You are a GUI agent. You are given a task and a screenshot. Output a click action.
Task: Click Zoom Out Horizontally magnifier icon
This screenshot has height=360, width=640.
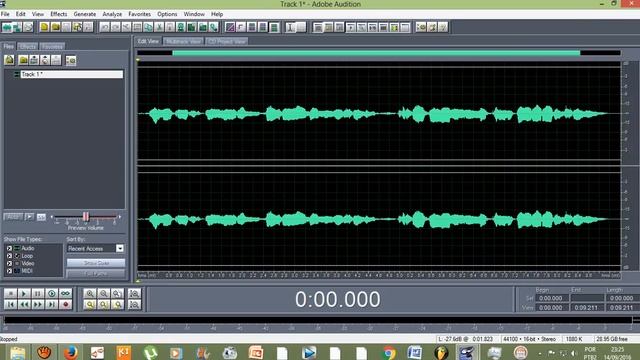104,293
